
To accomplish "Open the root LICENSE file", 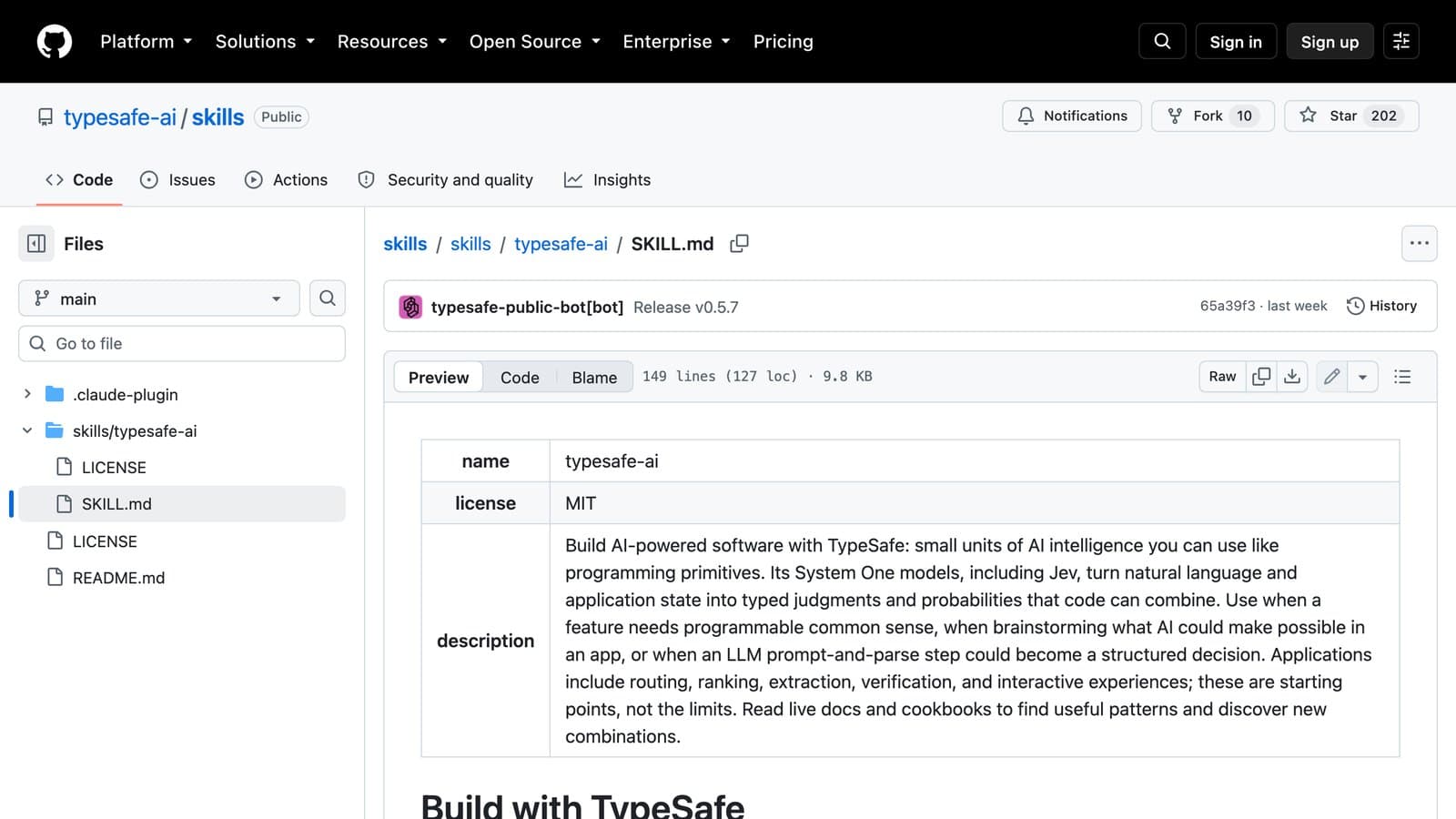I will [x=105, y=541].
